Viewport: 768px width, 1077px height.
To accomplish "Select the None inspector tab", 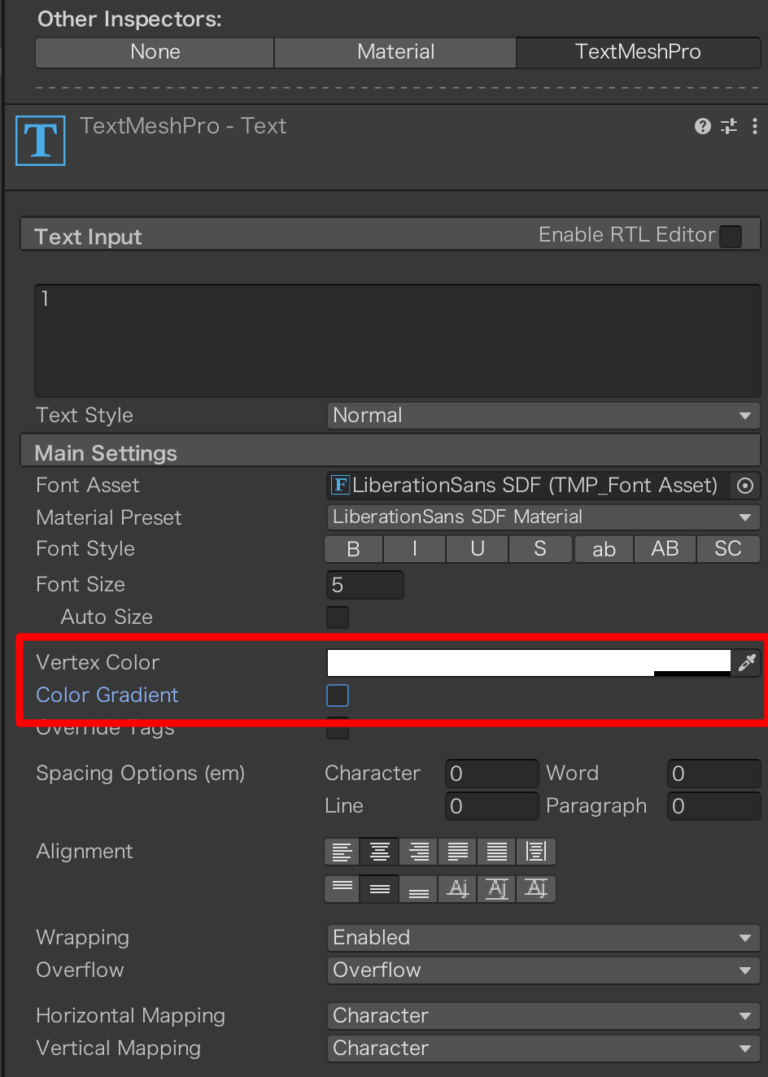I will [x=154, y=52].
